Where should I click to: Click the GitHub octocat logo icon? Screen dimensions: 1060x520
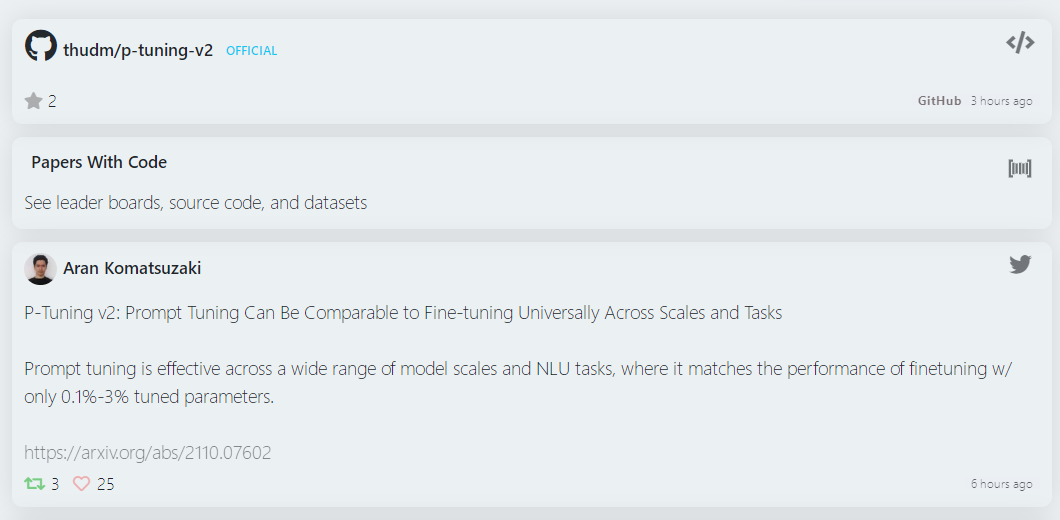point(41,46)
